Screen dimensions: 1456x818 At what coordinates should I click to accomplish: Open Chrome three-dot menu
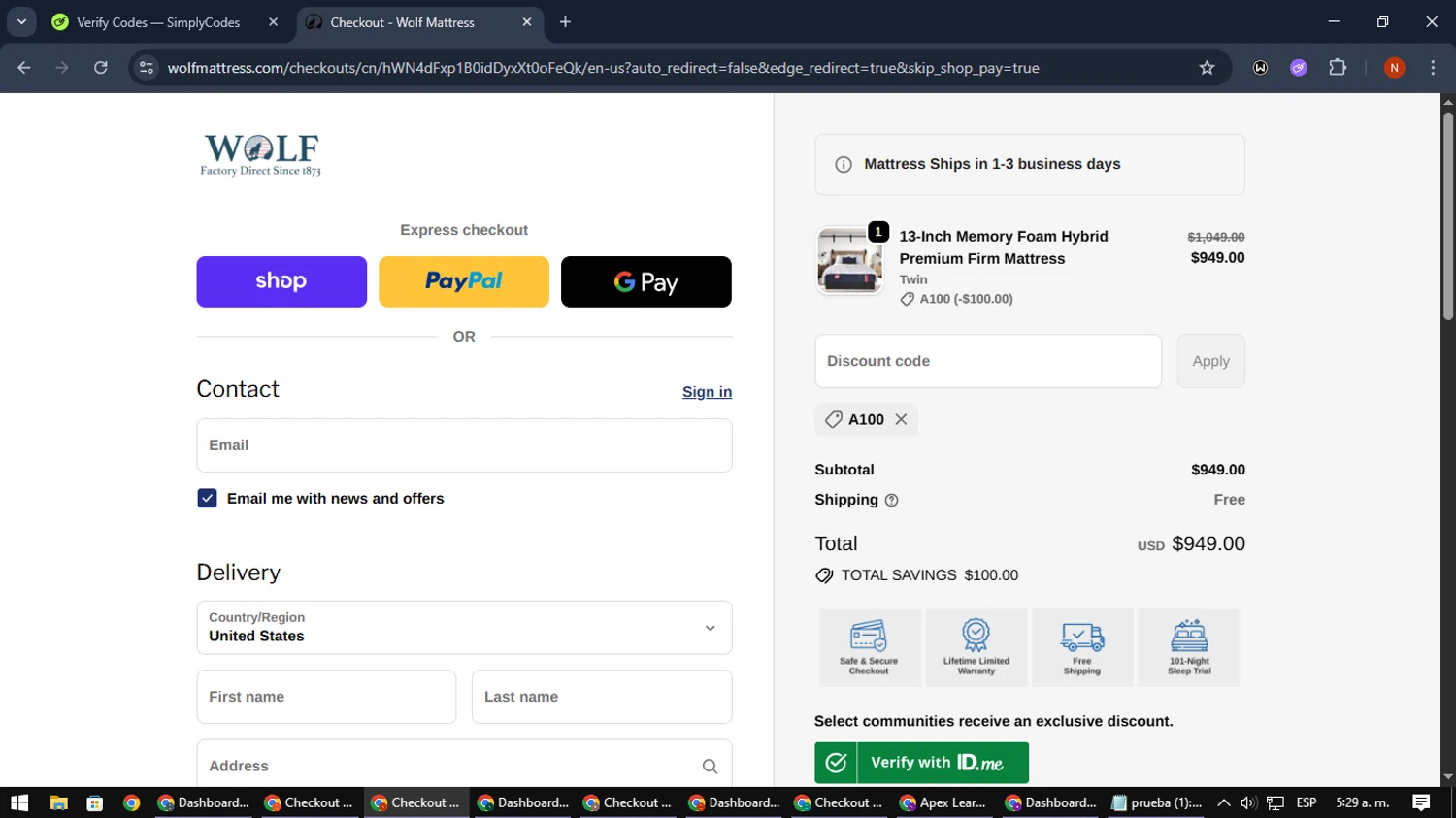pyautogui.click(x=1433, y=68)
